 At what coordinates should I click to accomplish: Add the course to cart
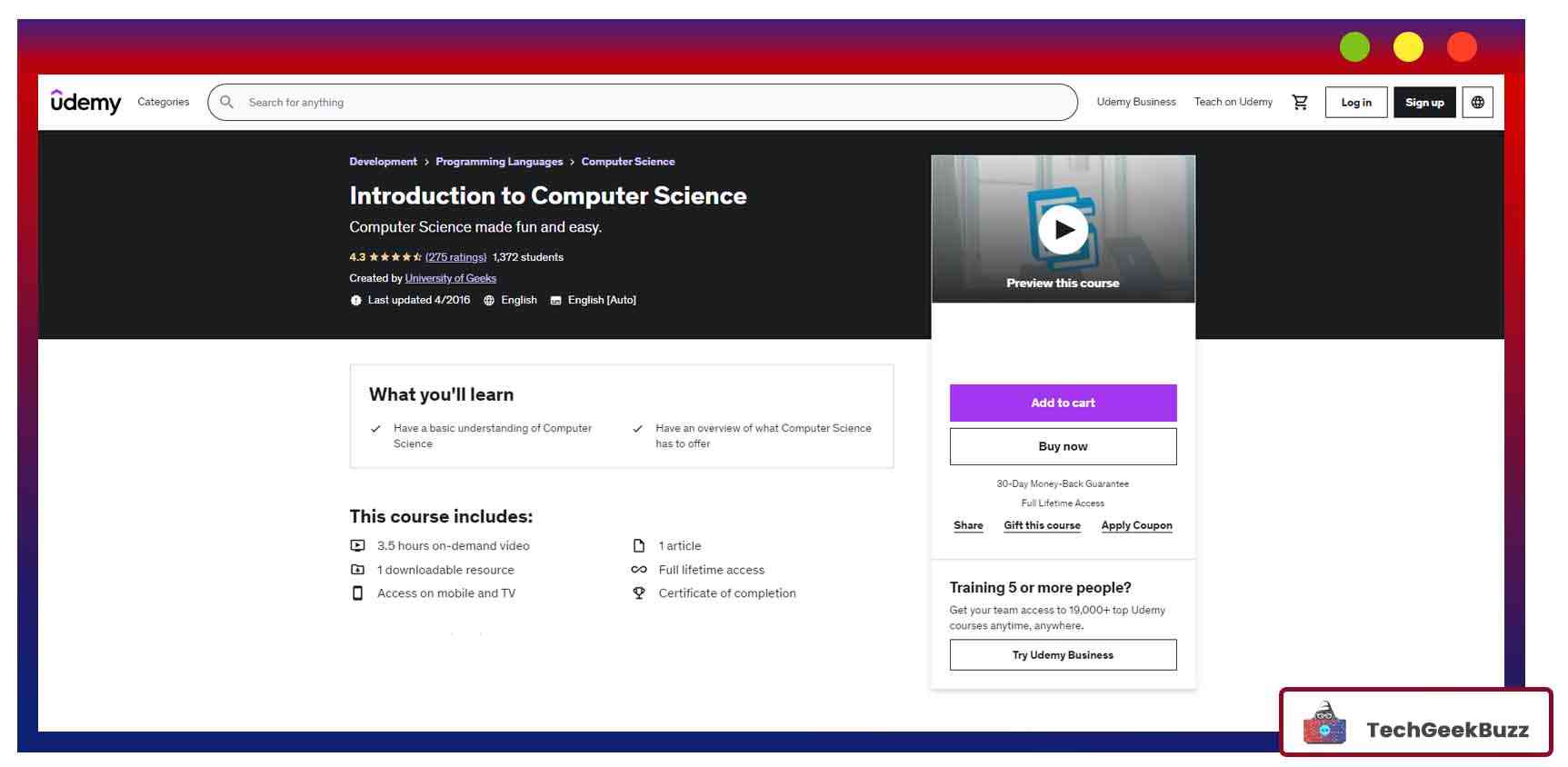1063,403
